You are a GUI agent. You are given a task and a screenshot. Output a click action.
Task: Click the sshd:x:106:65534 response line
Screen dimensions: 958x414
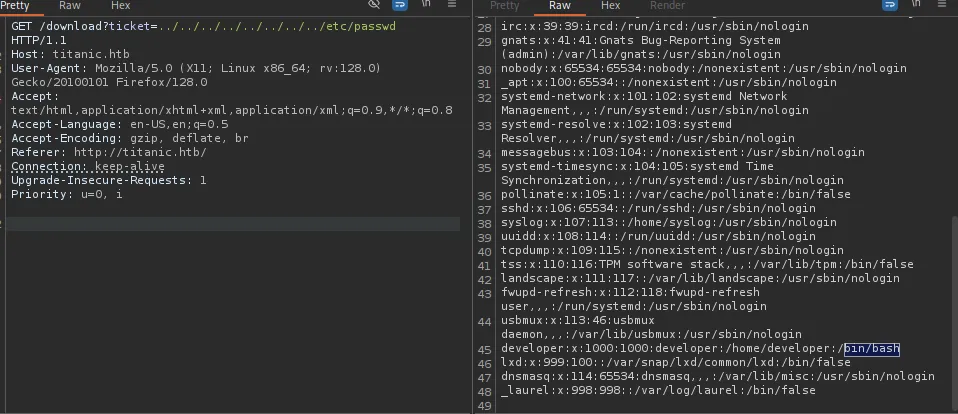(659, 209)
